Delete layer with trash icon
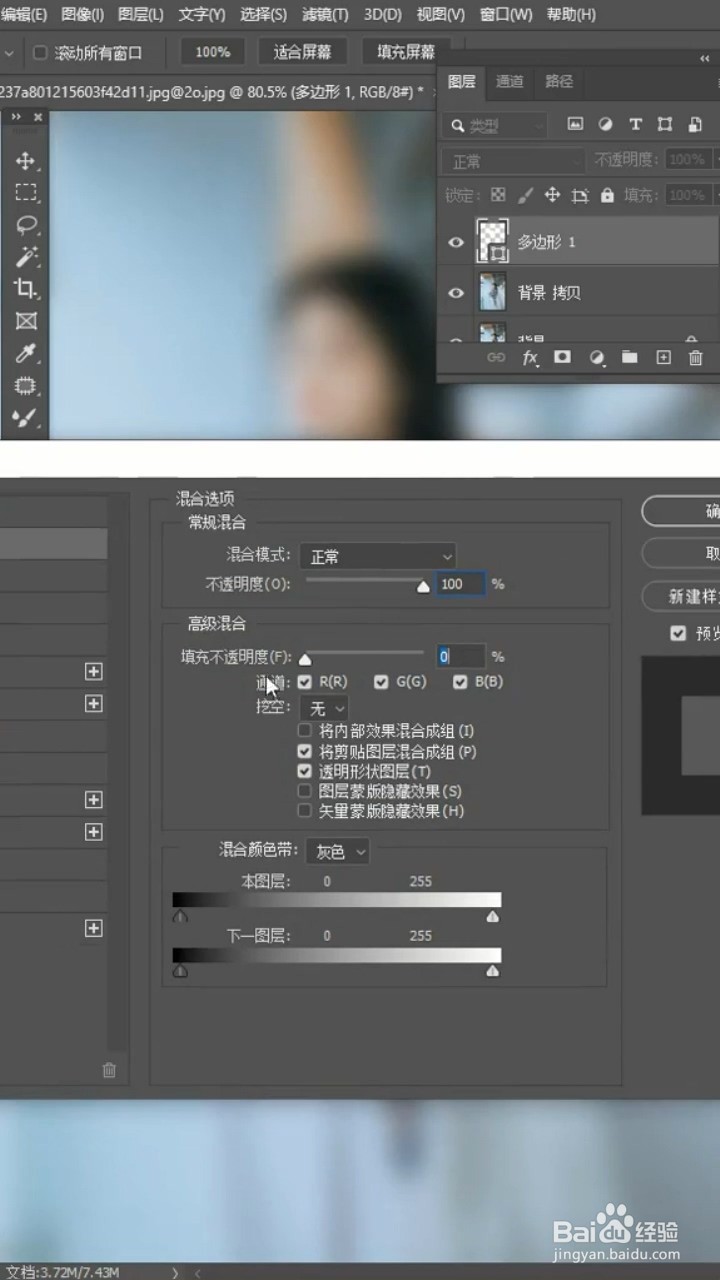Viewport: 720px width, 1280px height. tap(696, 357)
